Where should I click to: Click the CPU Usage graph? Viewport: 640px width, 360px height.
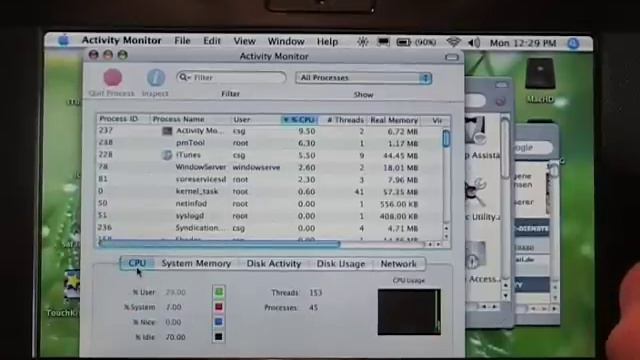[x=409, y=312]
